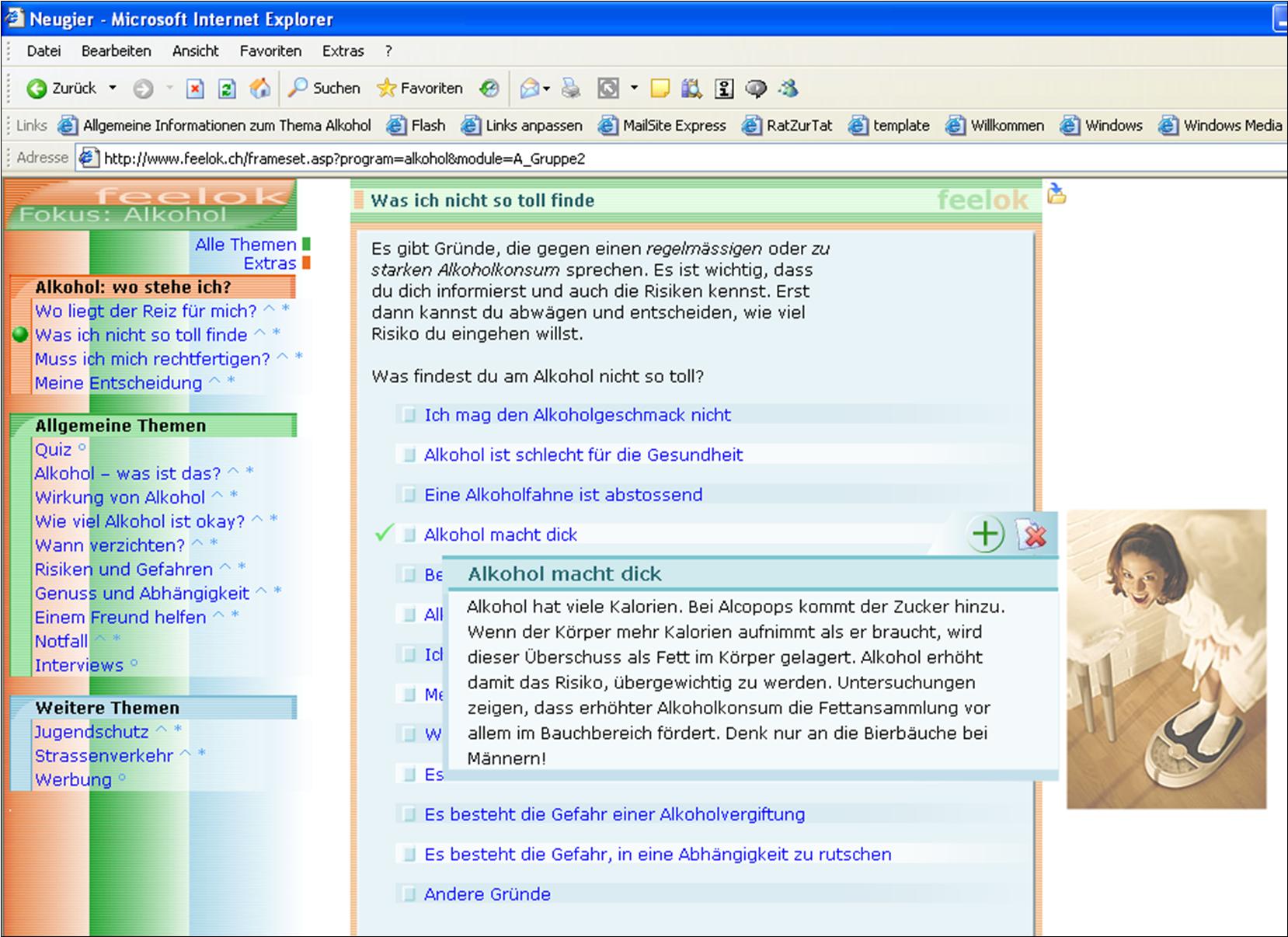Open the ? help menu
This screenshot has height=937, width=1288.
388,51
